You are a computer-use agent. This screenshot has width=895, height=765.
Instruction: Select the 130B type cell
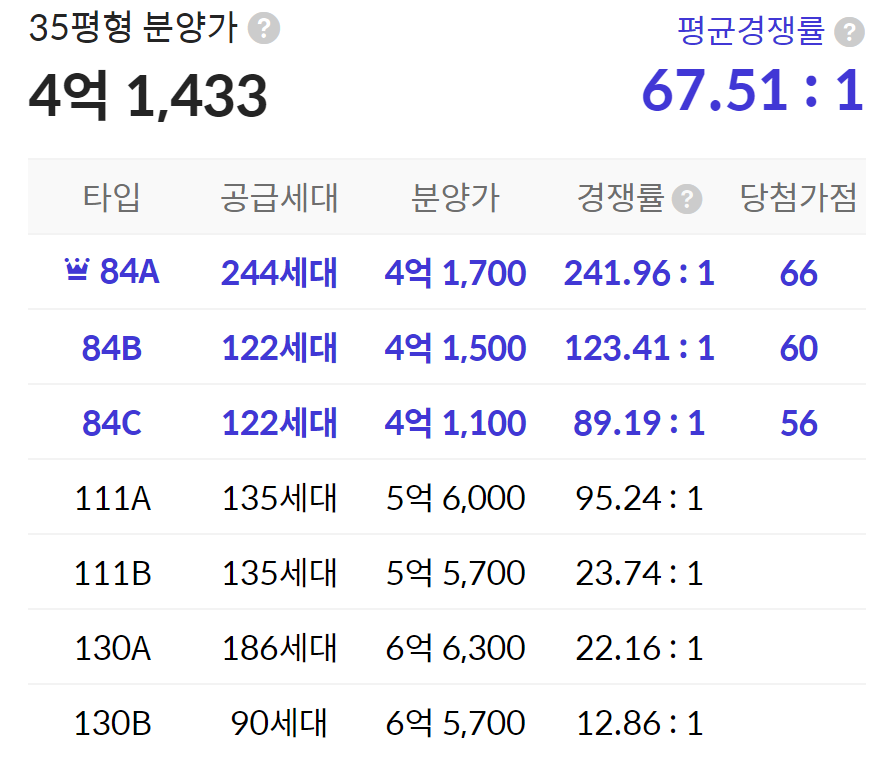pyautogui.click(x=112, y=723)
